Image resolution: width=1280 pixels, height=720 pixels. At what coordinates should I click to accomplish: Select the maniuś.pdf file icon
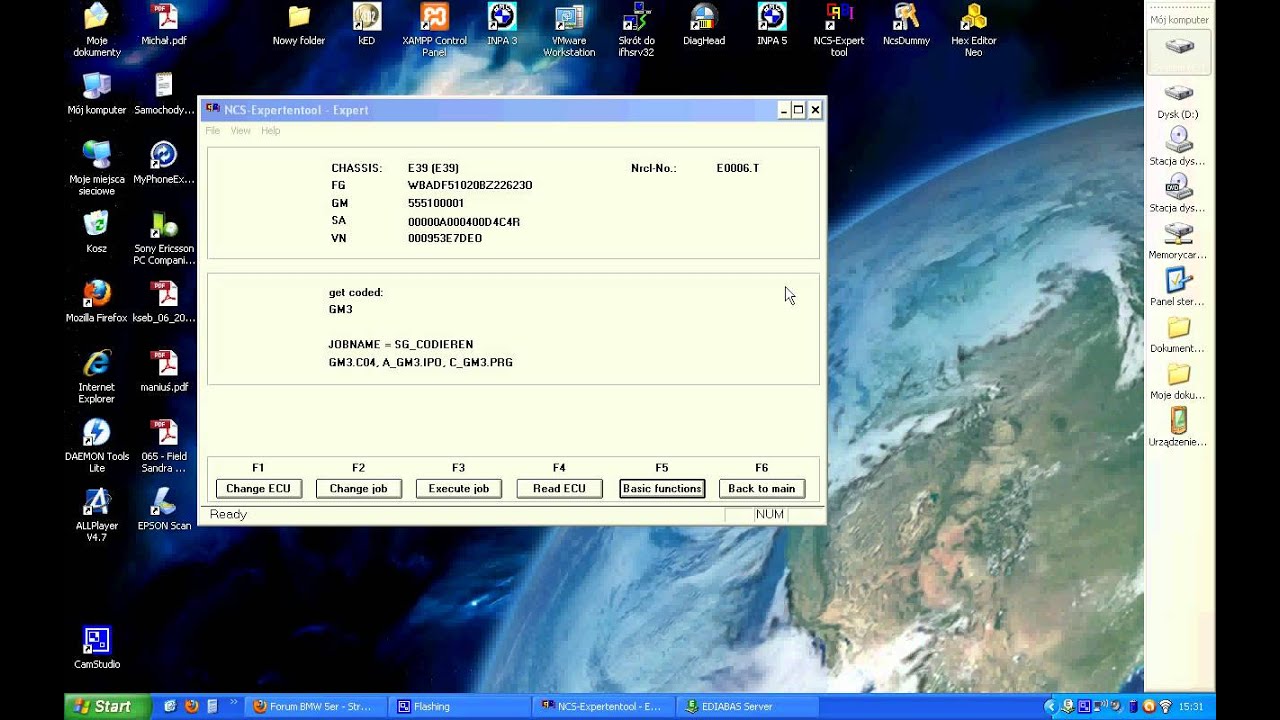click(x=163, y=370)
